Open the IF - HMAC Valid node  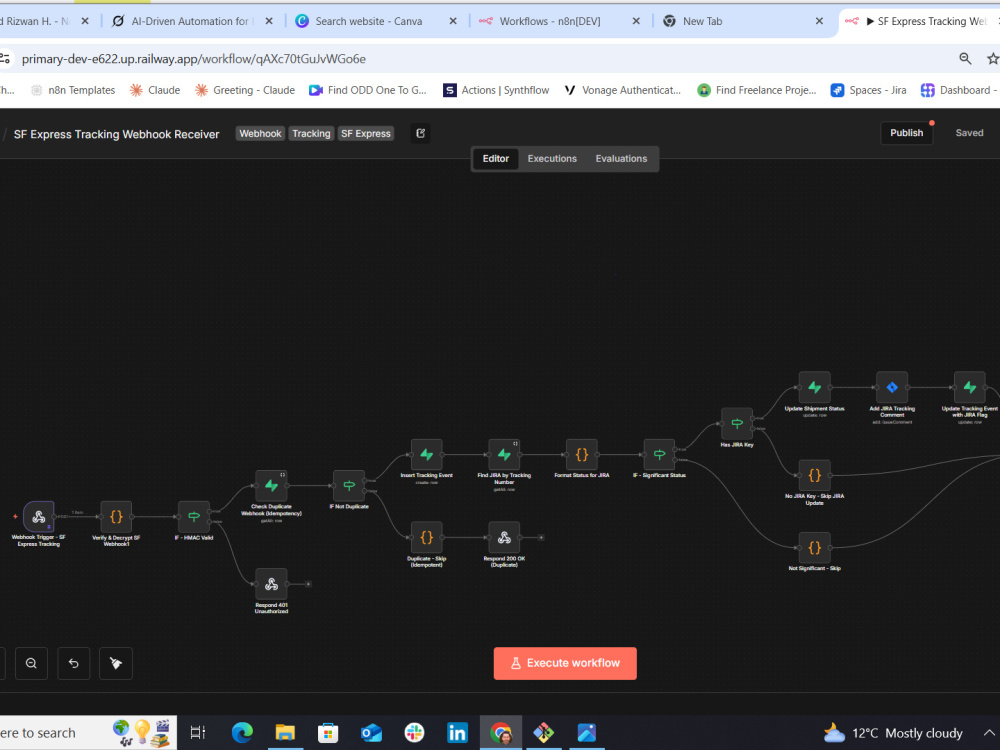coord(194,517)
